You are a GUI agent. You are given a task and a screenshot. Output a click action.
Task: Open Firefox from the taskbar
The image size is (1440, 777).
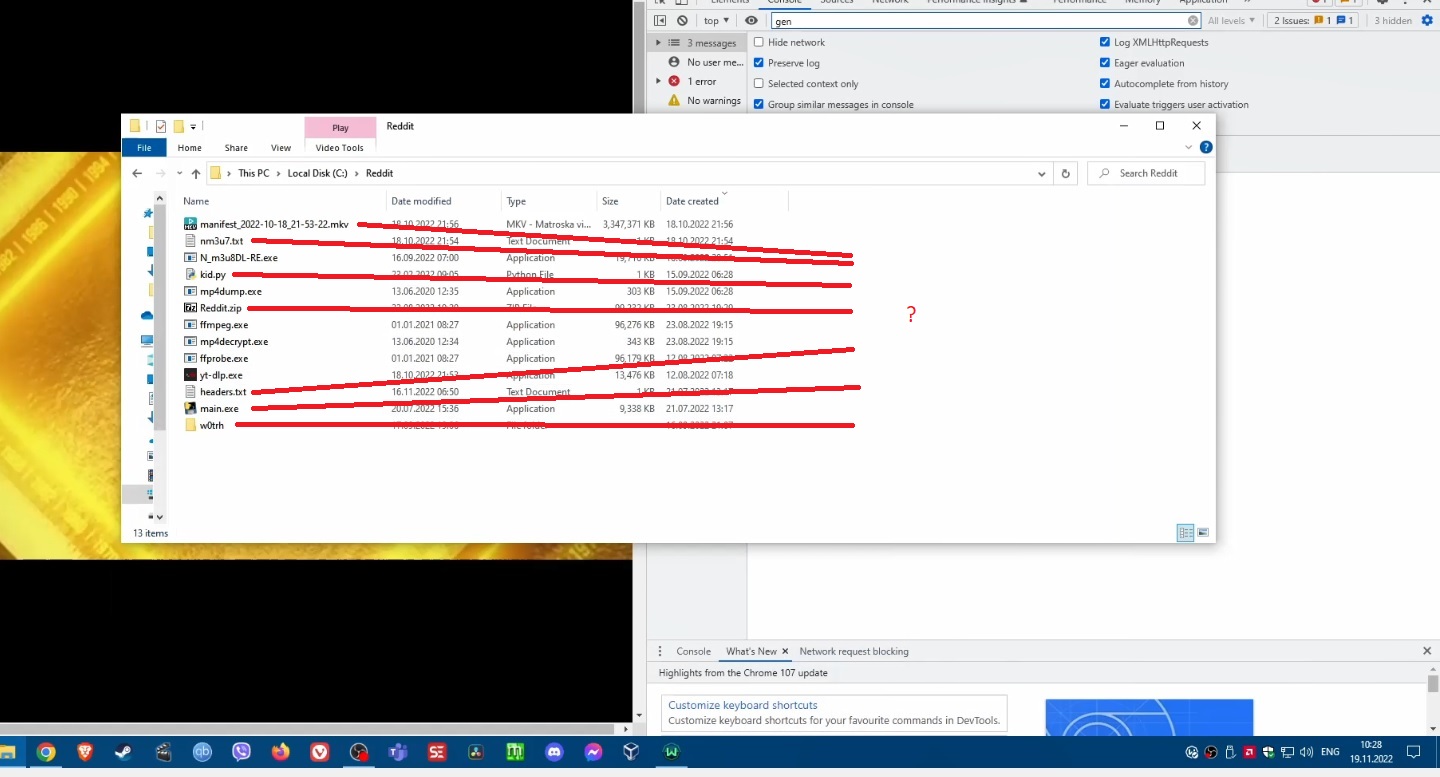(x=280, y=752)
